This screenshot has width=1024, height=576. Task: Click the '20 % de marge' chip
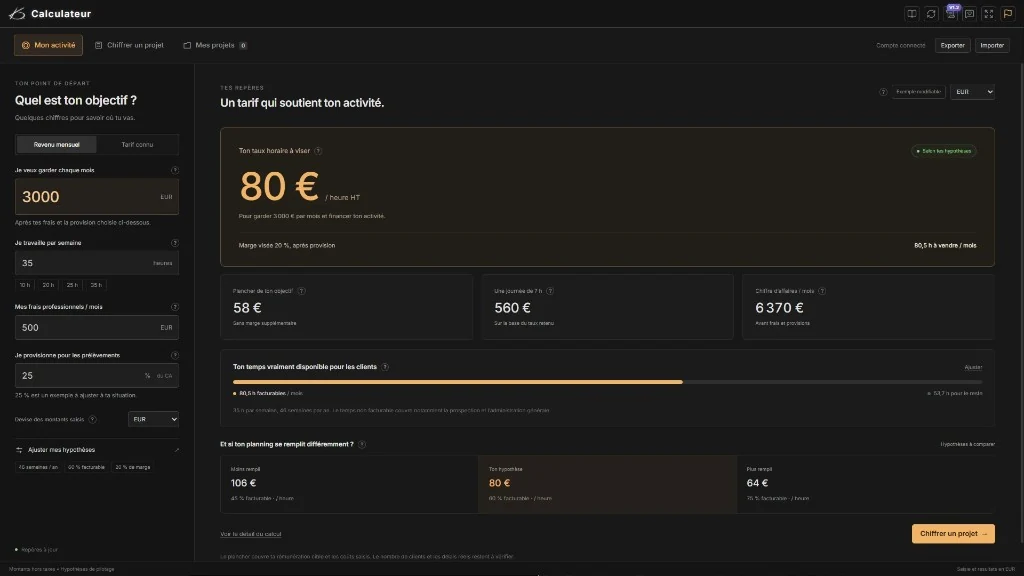(x=133, y=468)
